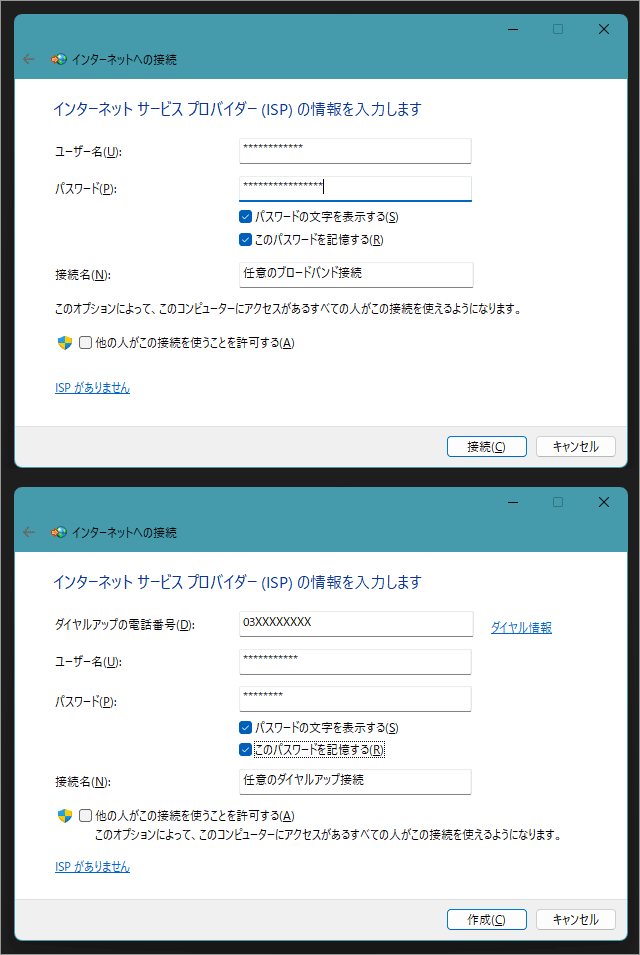Enable 他の人がこの接続を使うことを許可する in the dial-up dialog
The height and width of the screenshot is (955, 640).
pos(85,815)
